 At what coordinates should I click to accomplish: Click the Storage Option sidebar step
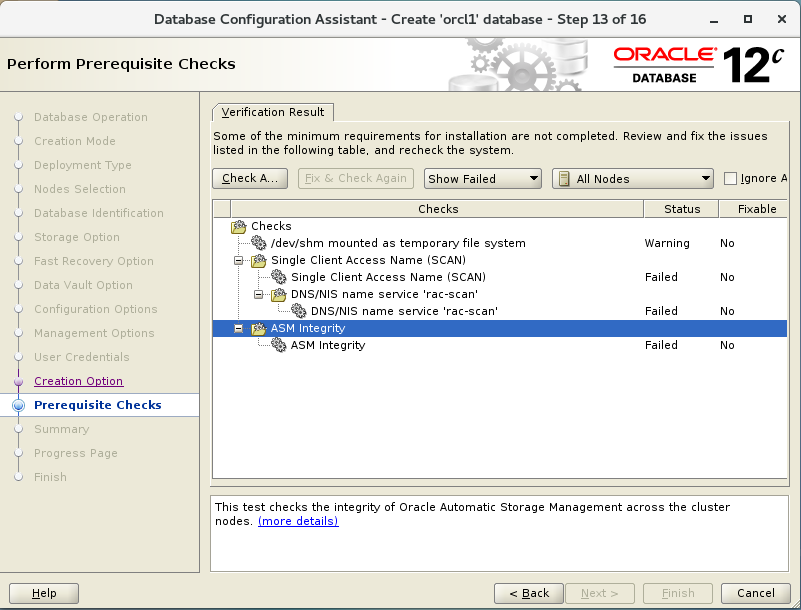coord(77,237)
